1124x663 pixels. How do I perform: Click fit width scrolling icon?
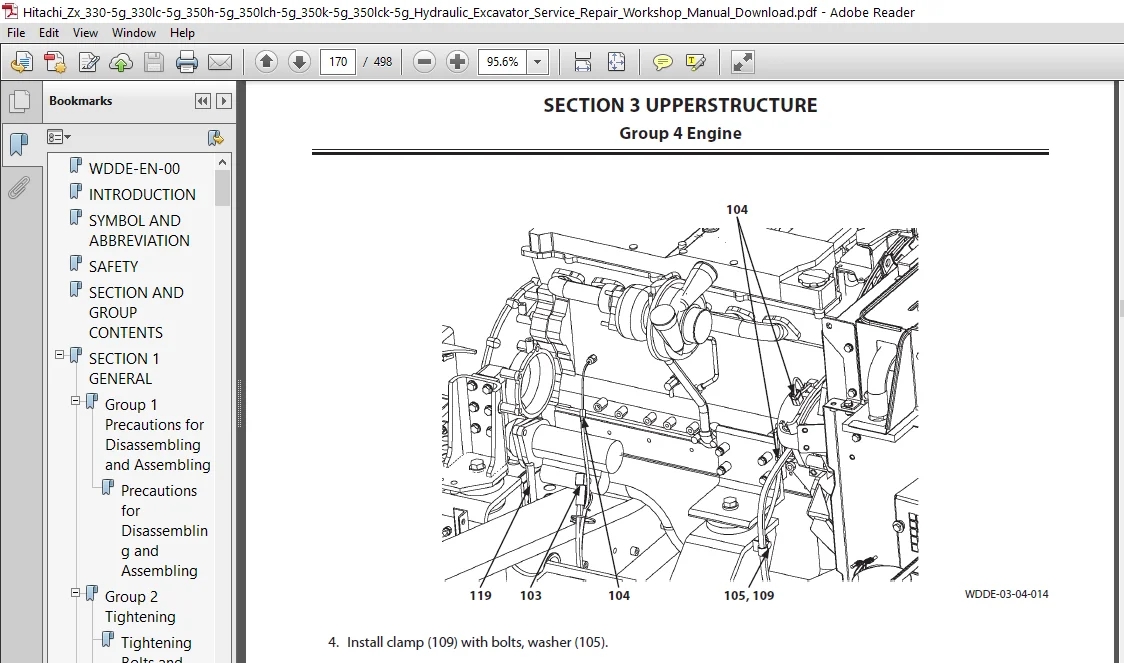click(x=583, y=62)
